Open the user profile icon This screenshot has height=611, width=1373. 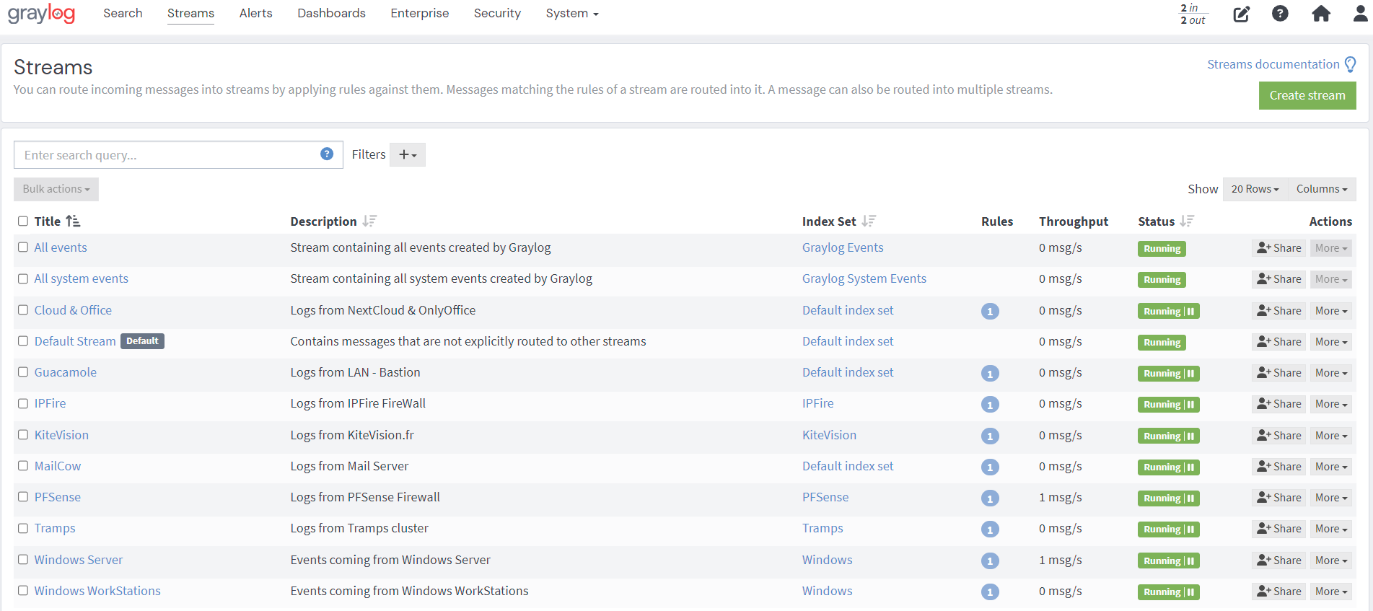(1360, 14)
